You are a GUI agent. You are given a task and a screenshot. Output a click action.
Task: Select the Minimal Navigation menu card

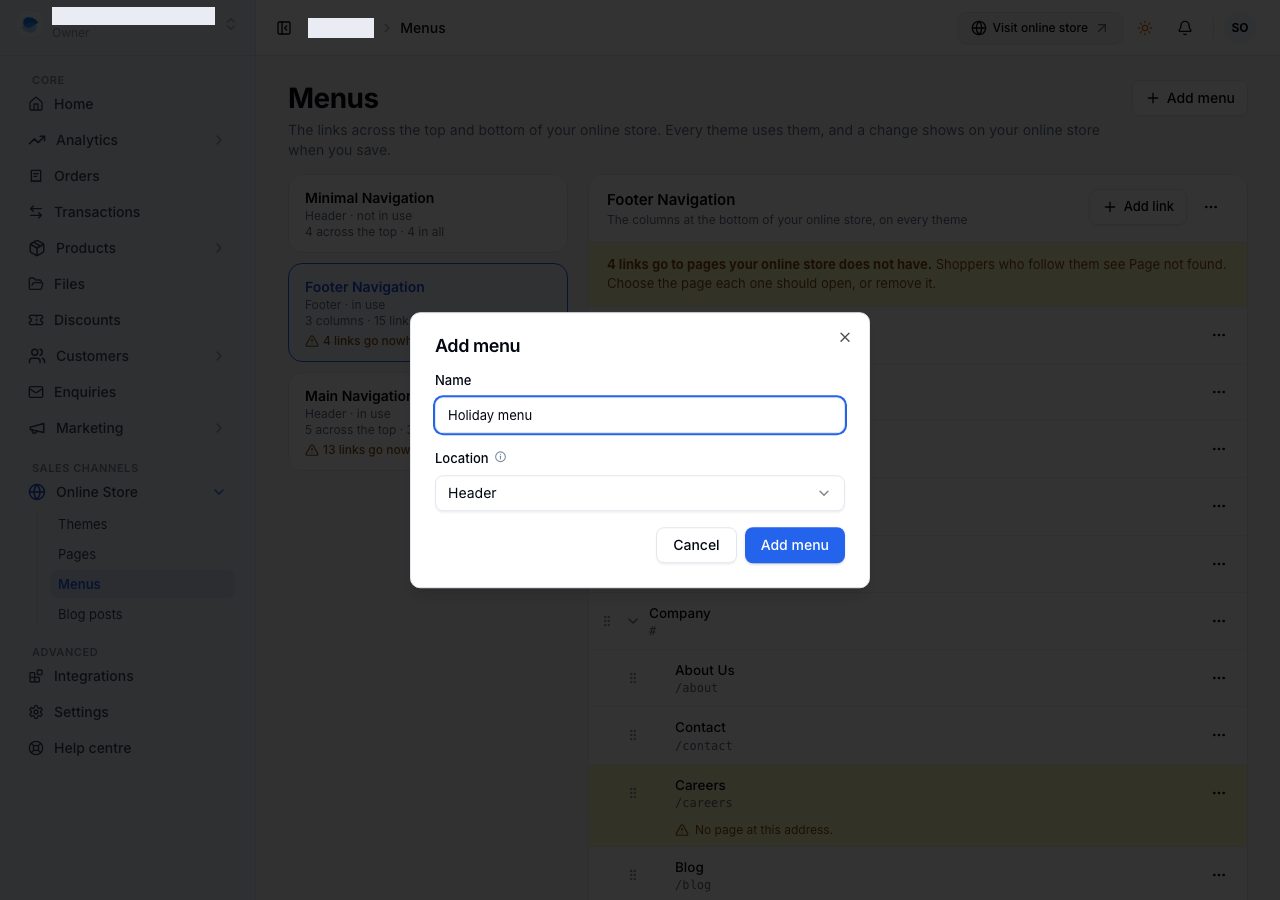(x=428, y=214)
